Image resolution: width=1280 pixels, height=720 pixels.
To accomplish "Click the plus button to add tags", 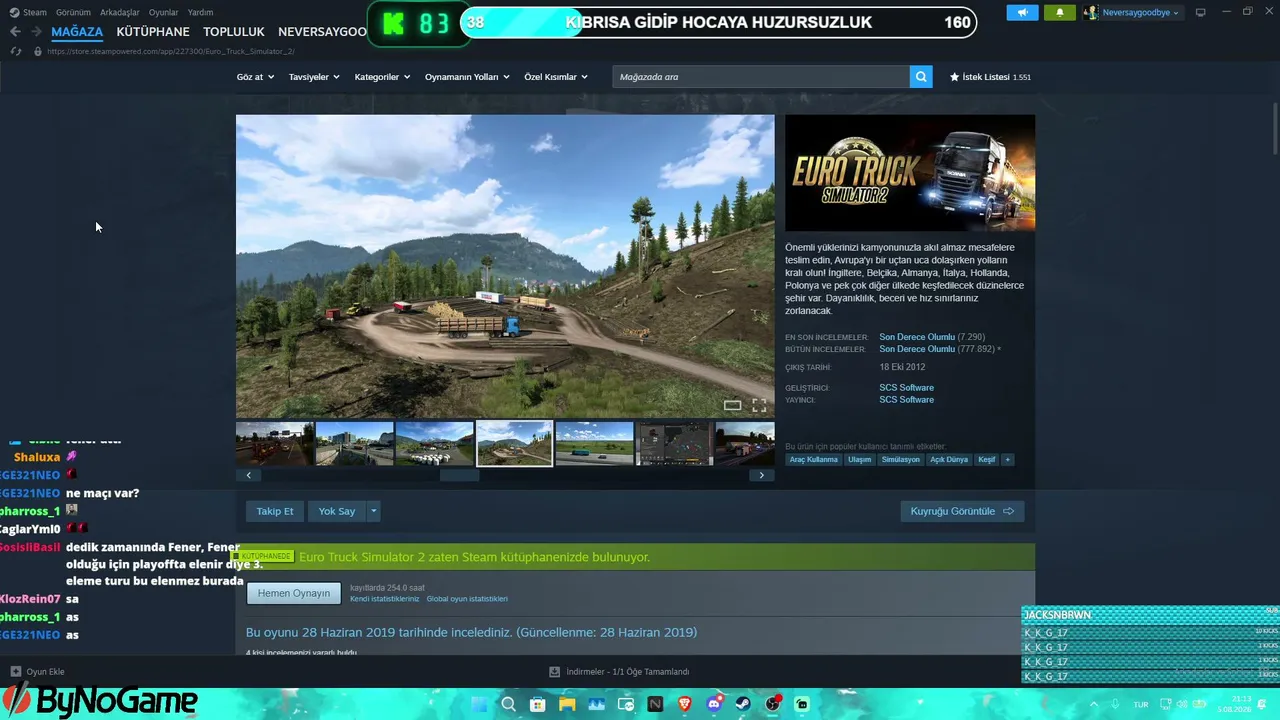I will click(1007, 459).
